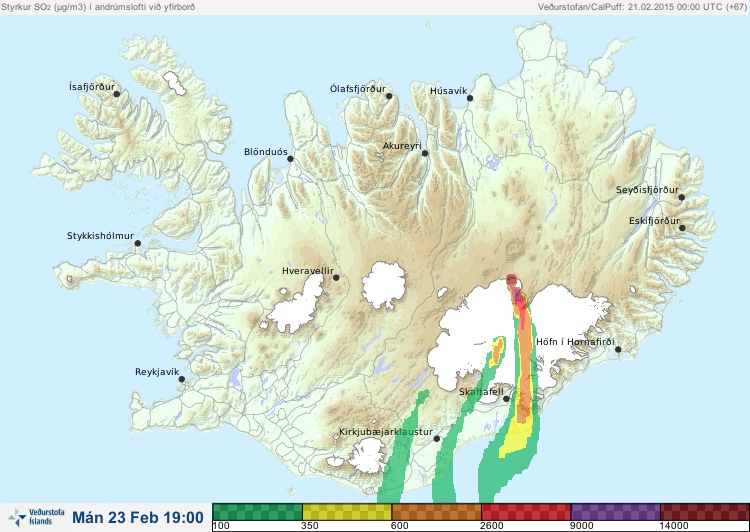The height and width of the screenshot is (532, 750).
Task: Click the dark red 14000 legend swatch
Action: pos(705,512)
